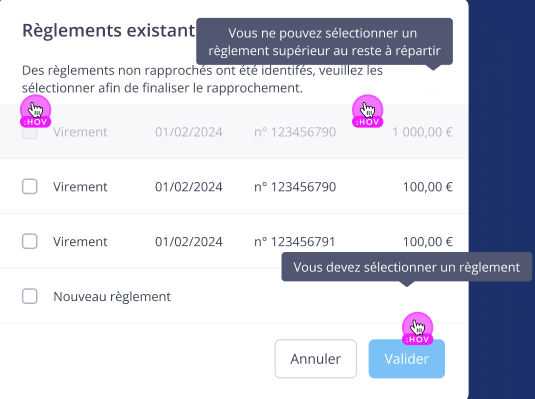Click the "Des règlements non rapprochés" description text
Image resolution: width=535 pixels, height=399 pixels.
202,79
